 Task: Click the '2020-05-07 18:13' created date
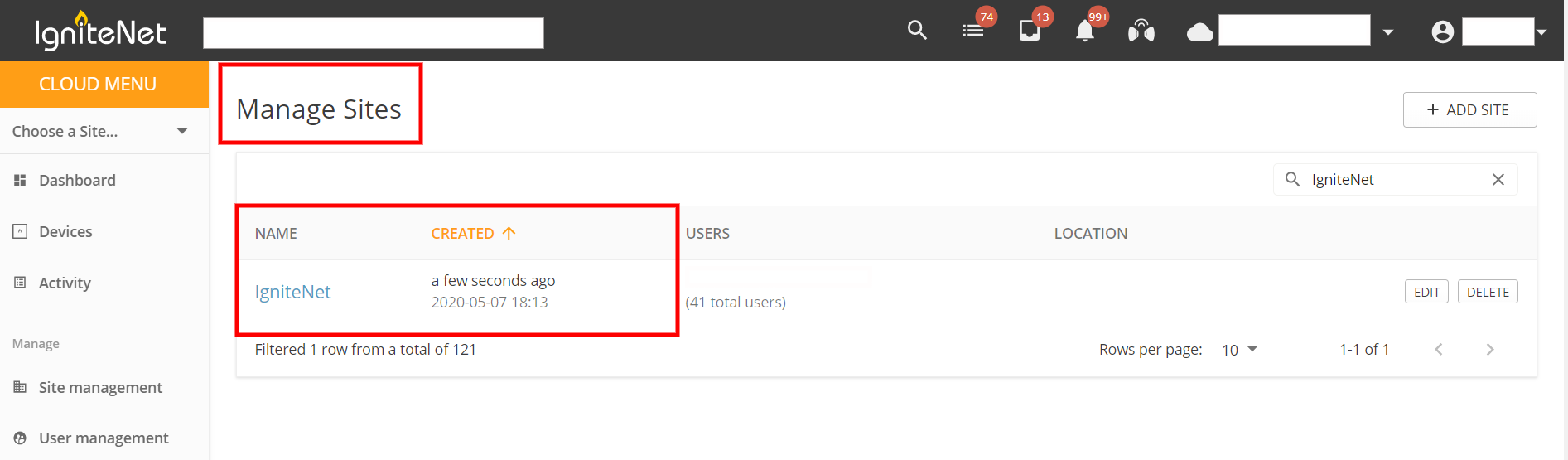[x=490, y=303]
